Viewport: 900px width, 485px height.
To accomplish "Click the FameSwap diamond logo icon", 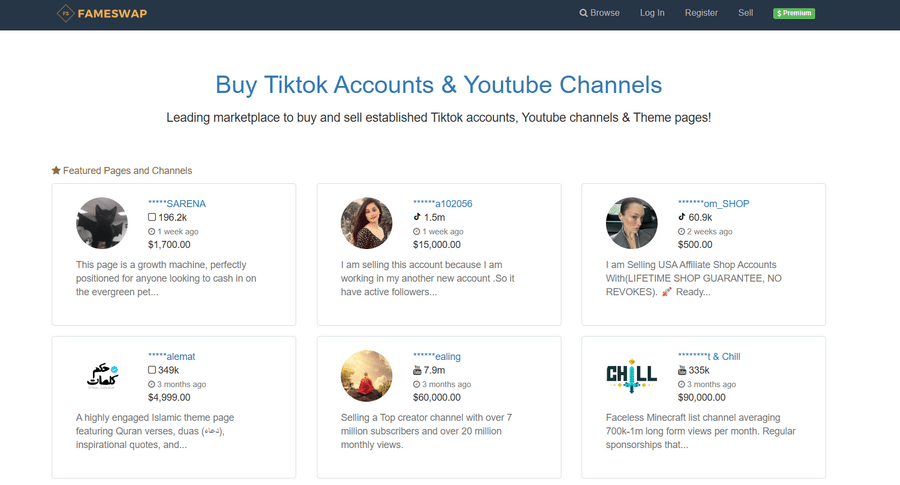I will [x=65, y=13].
